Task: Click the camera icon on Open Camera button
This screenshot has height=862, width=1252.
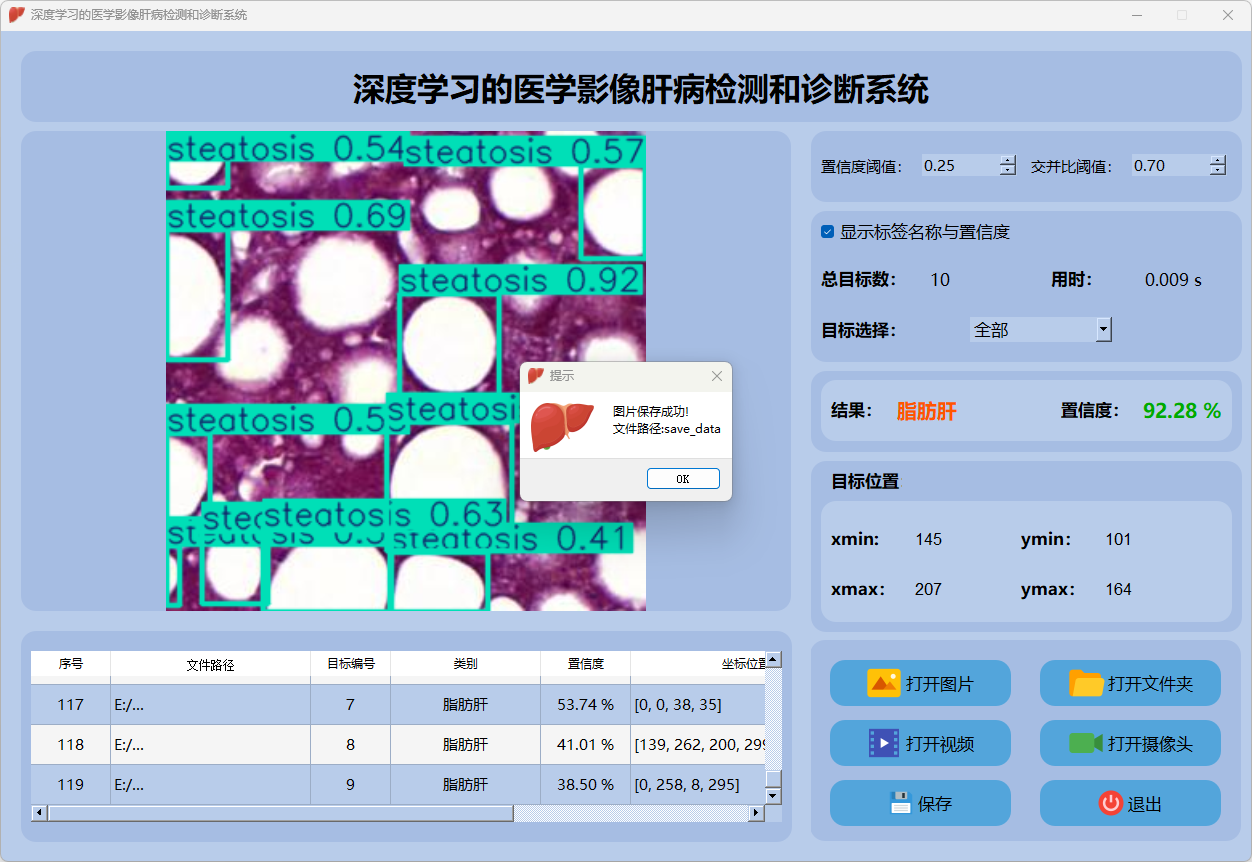Action: 1086,743
